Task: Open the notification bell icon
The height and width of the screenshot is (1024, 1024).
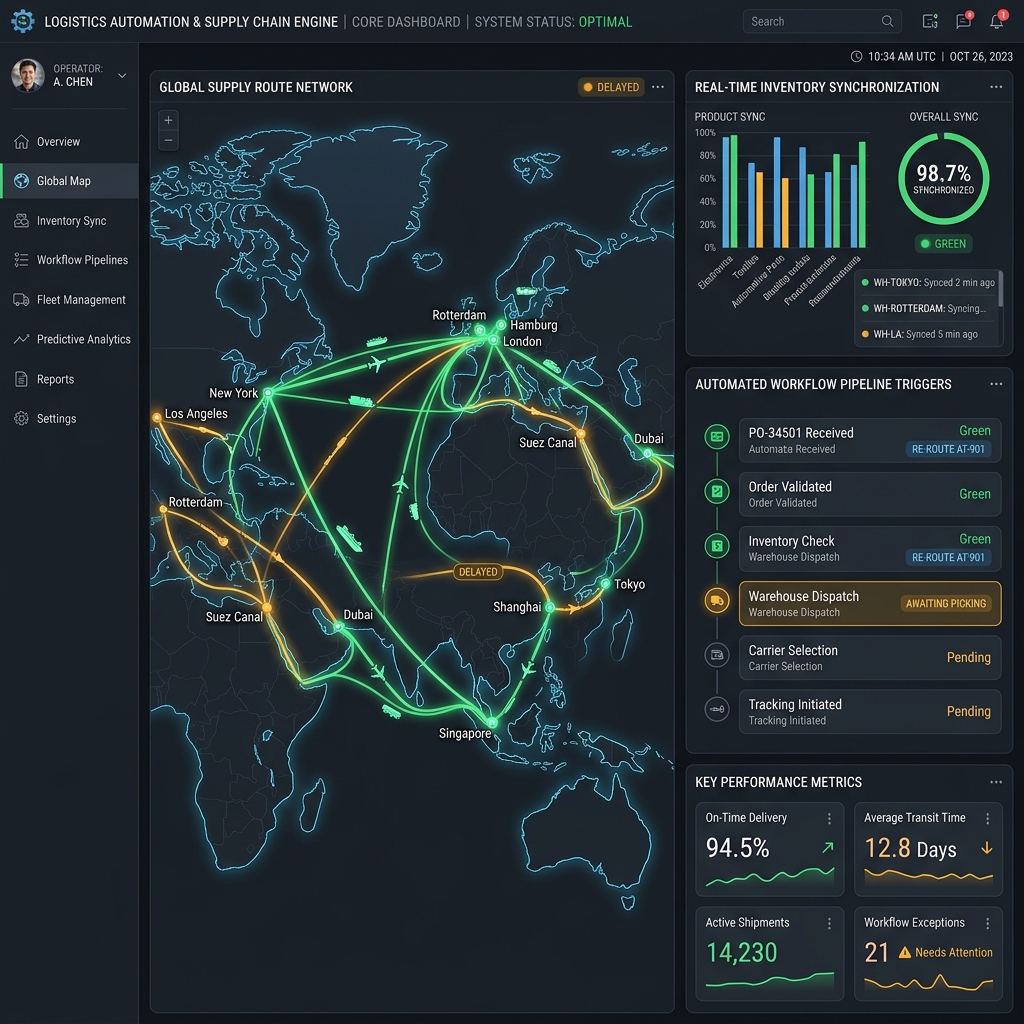Action: [x=997, y=21]
